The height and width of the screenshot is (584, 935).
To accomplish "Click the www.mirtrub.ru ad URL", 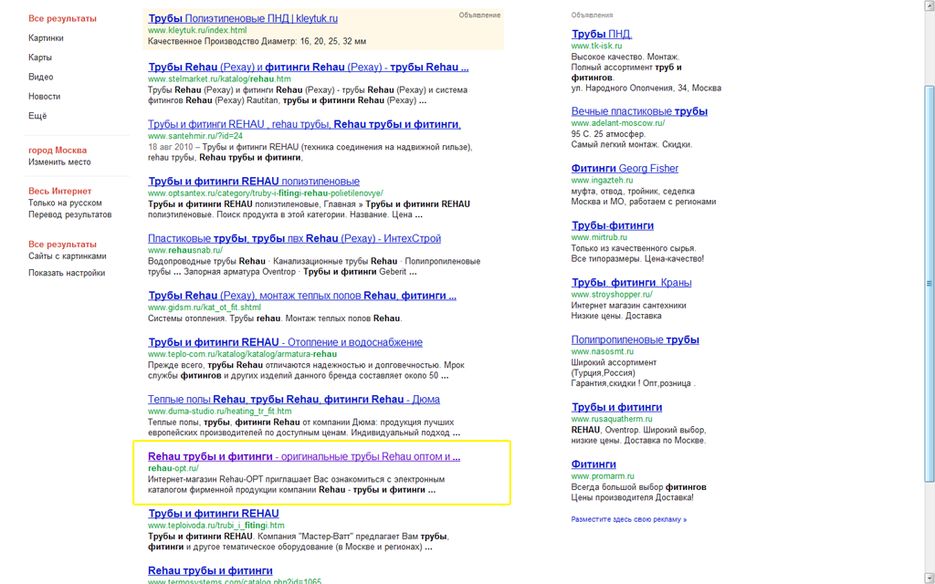I will coord(599,237).
